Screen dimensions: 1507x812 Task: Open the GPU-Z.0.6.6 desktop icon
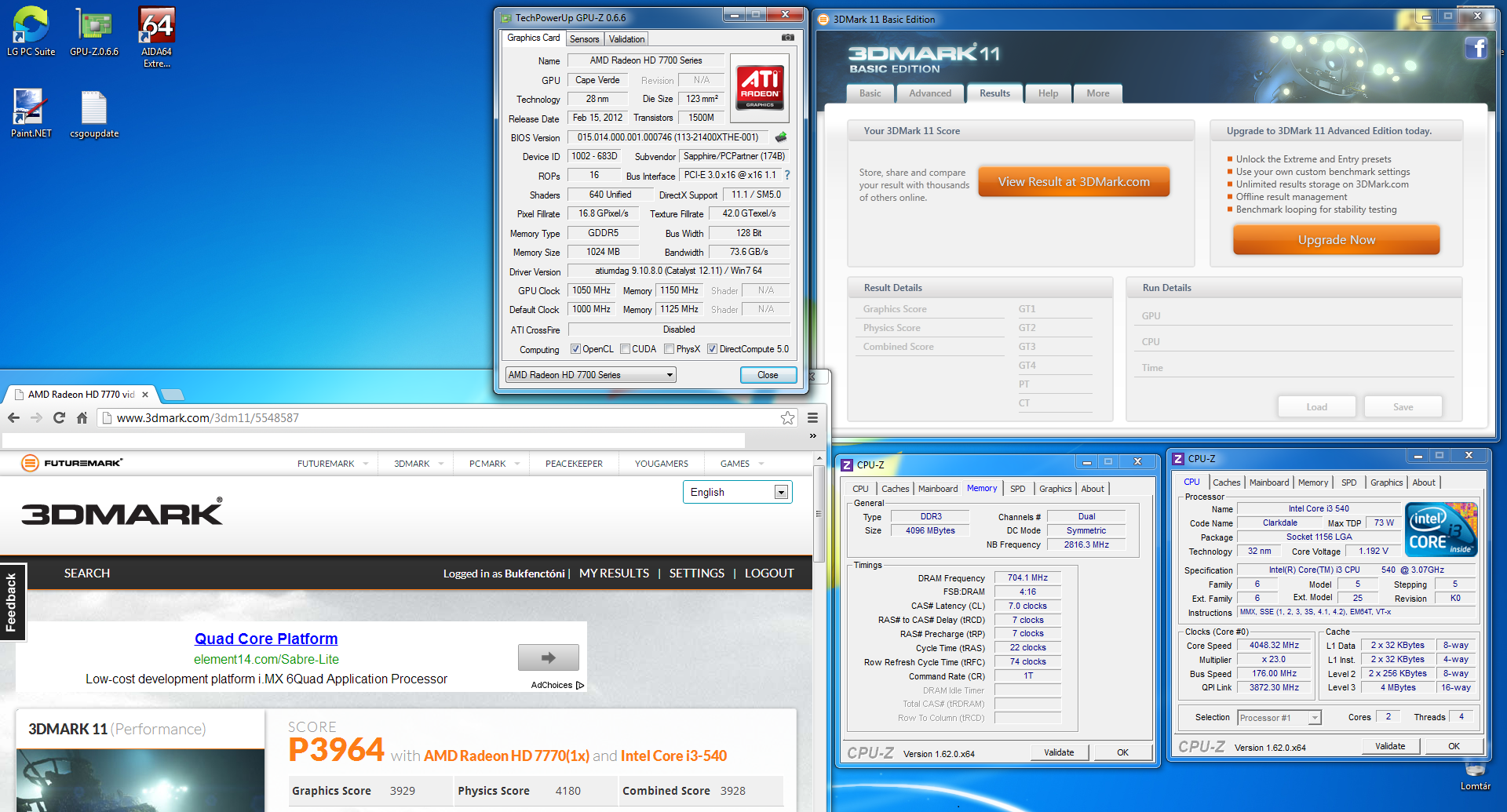(x=94, y=31)
